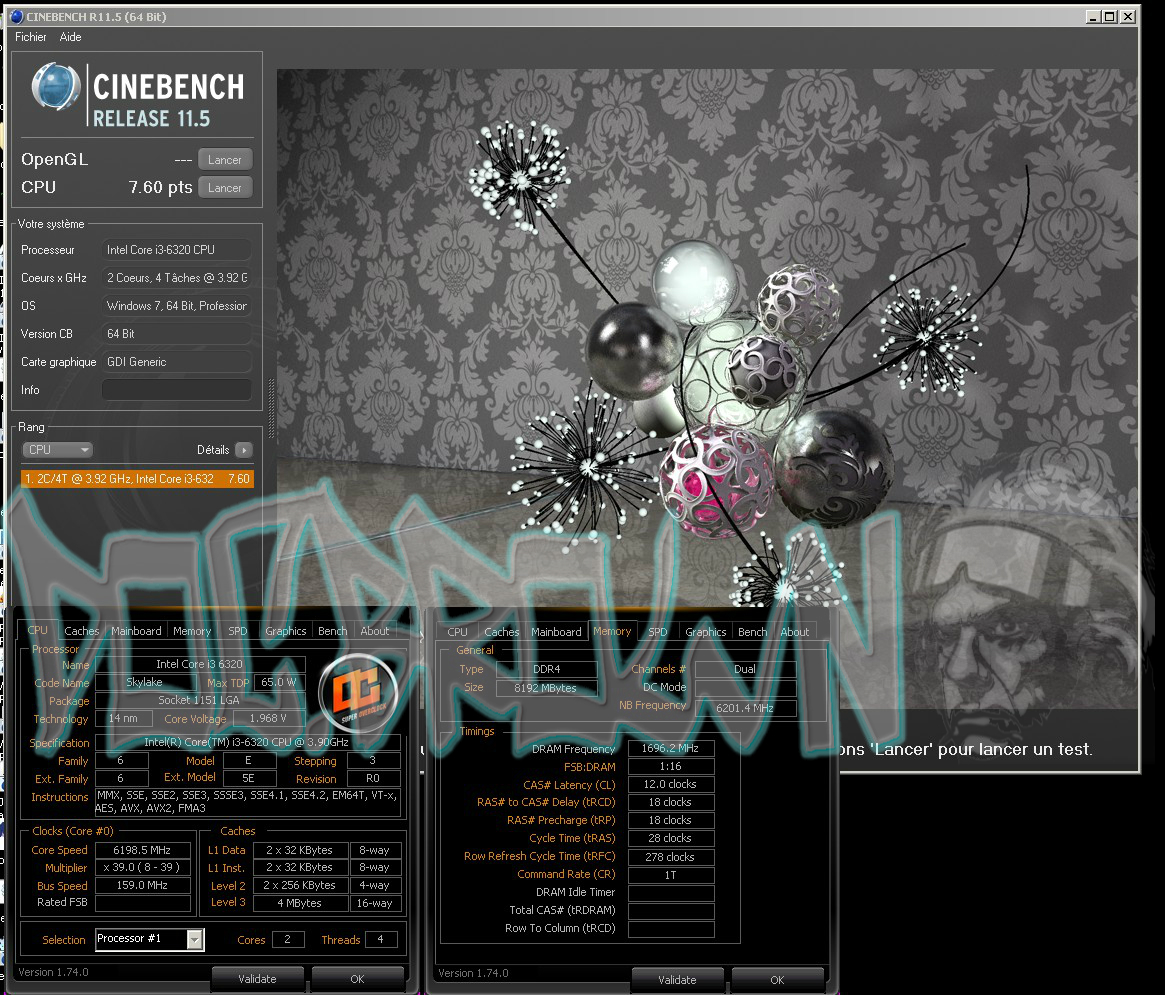Click the Cinebench title bar icon
The image size is (1165, 995).
(x=16, y=16)
